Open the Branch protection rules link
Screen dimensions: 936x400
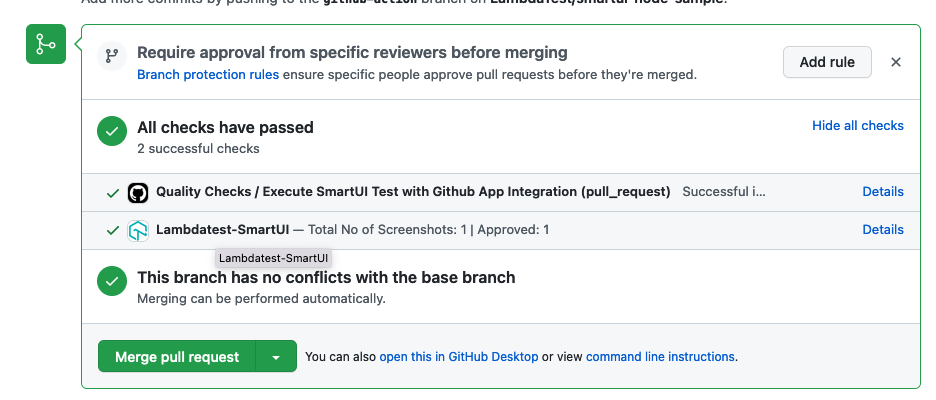click(208, 75)
